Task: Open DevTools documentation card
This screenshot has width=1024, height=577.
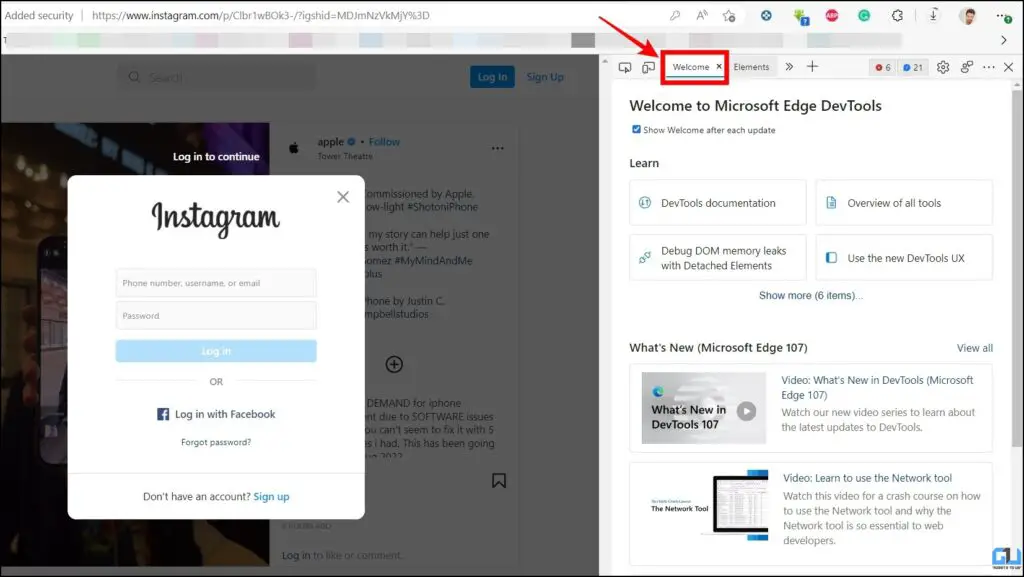Action: pyautogui.click(x=718, y=203)
